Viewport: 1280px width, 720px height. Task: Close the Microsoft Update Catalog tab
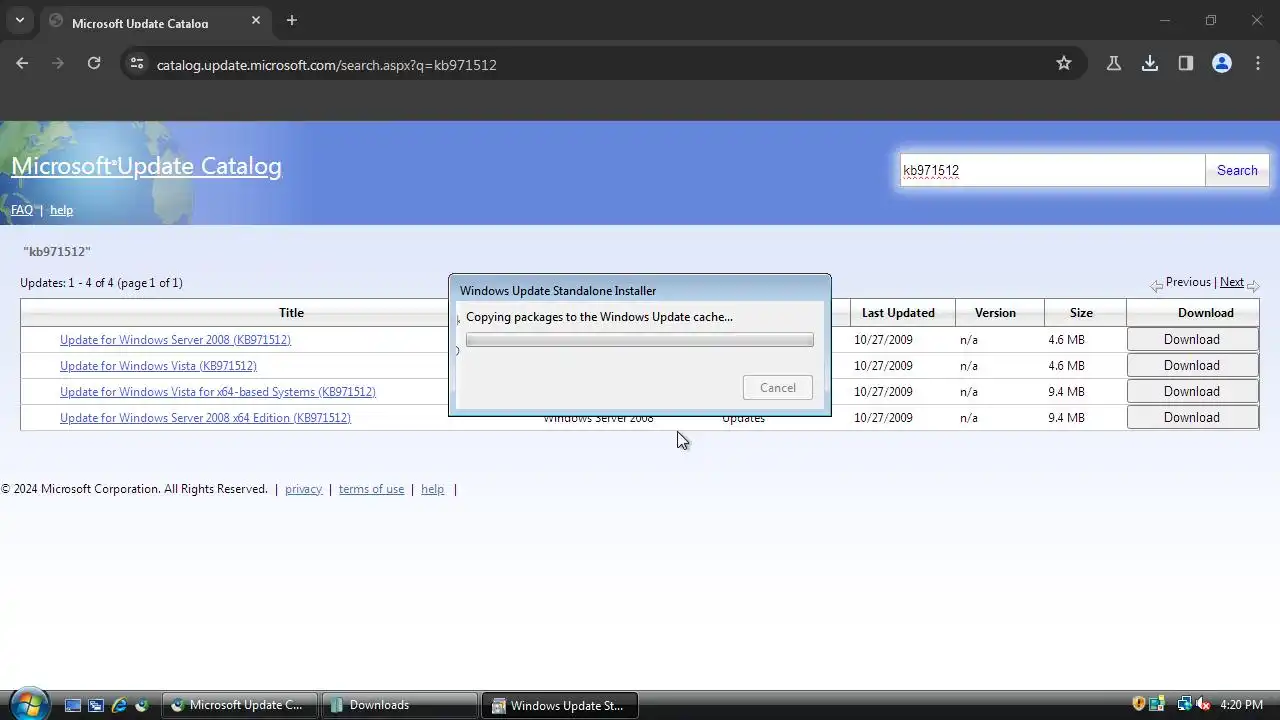[x=256, y=20]
